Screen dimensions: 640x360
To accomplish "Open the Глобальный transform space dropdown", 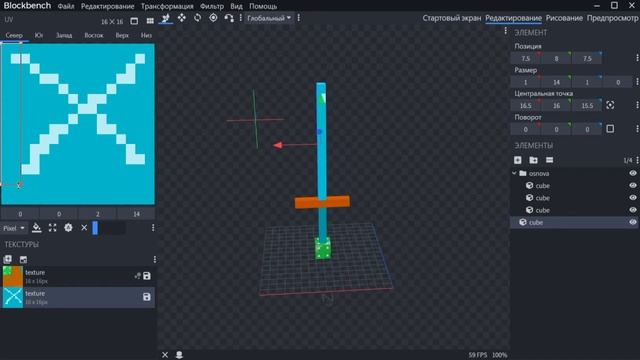I will coord(269,18).
